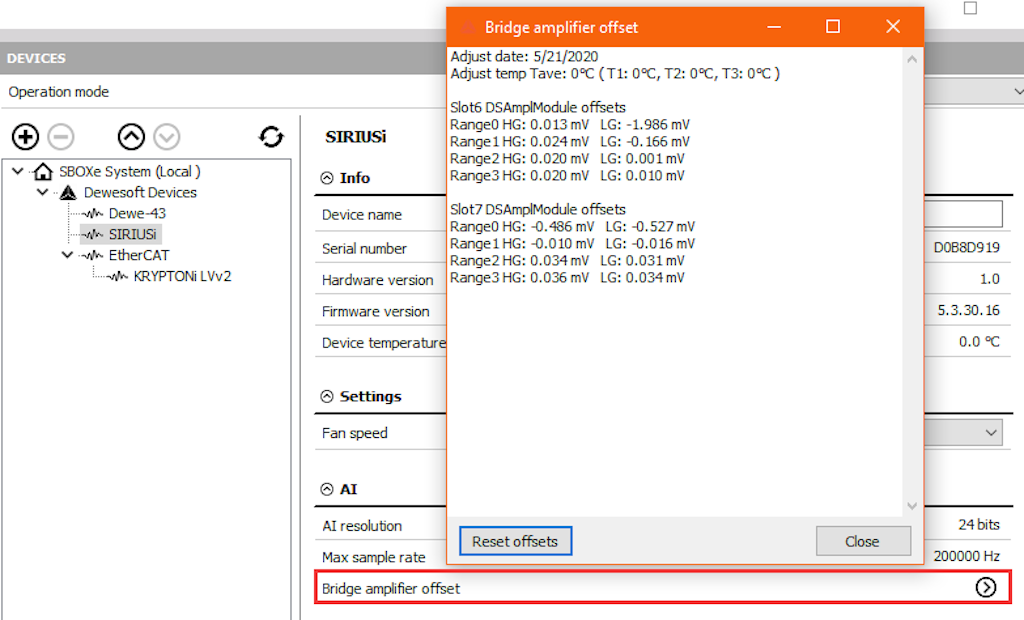Open the Fan speed dropdown
The image size is (1024, 620).
[991, 432]
